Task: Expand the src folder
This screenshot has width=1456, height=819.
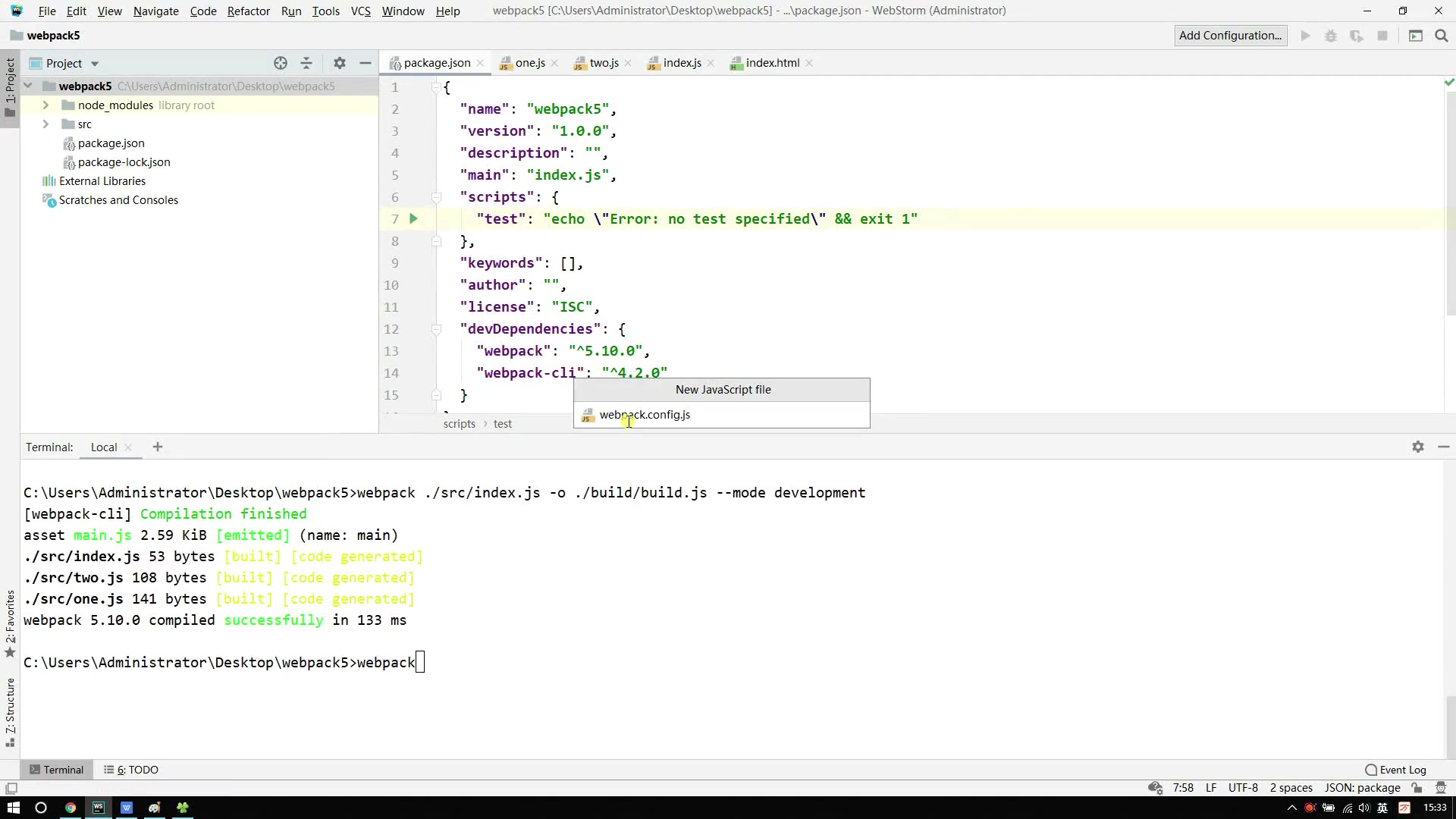Action: 45,124
